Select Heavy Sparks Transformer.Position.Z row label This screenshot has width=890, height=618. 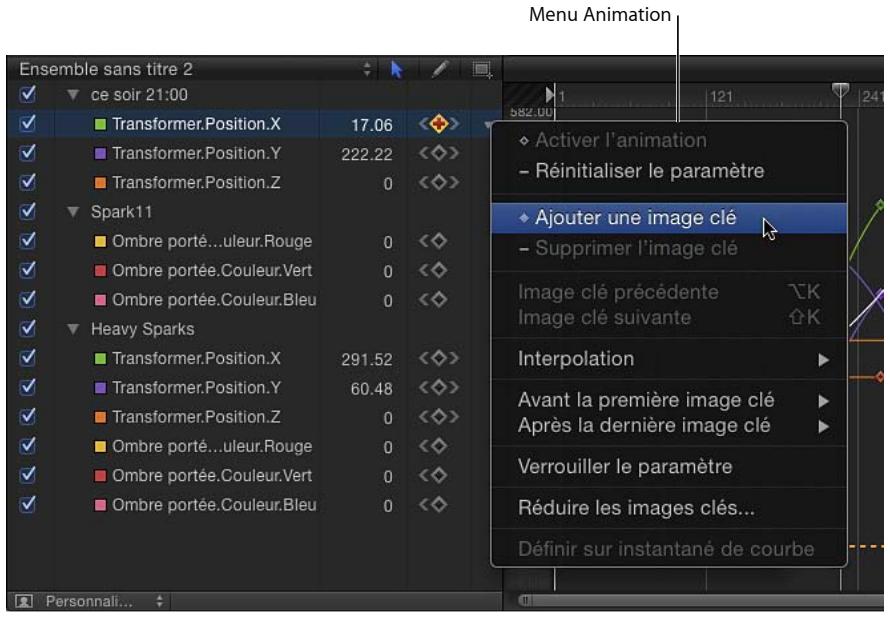196,417
